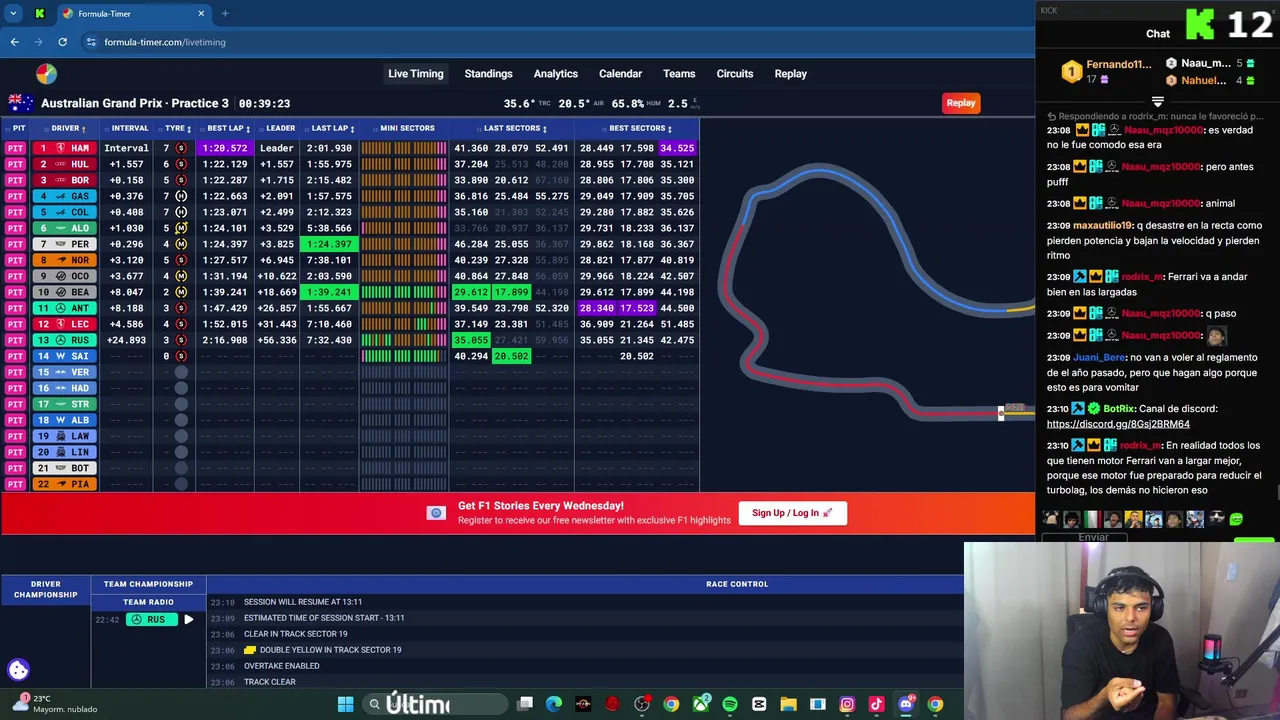Click the Windows taskbar search box
Image resolution: width=1280 pixels, height=720 pixels.
click(436, 704)
